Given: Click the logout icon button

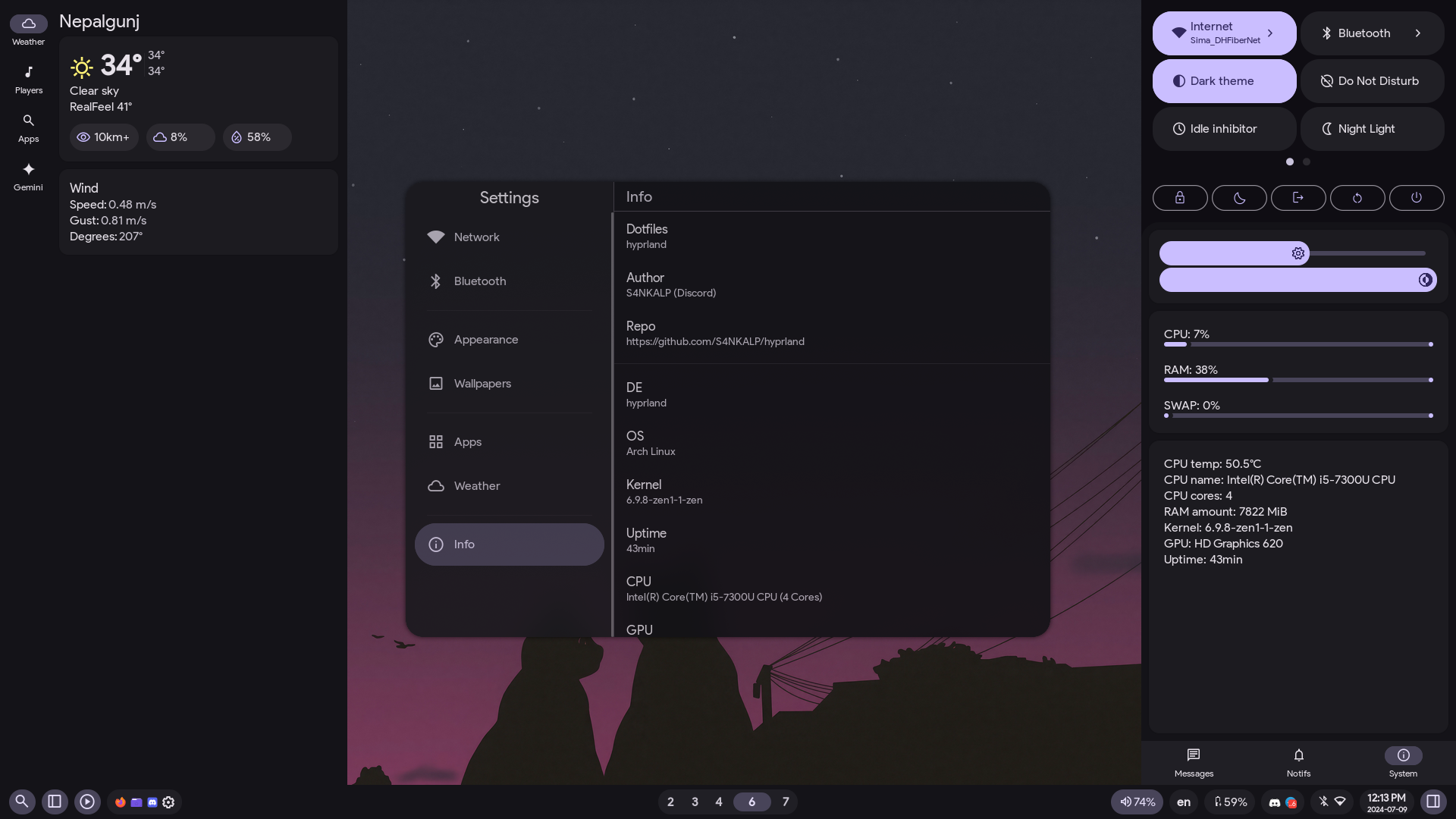Looking at the screenshot, I should [x=1298, y=198].
